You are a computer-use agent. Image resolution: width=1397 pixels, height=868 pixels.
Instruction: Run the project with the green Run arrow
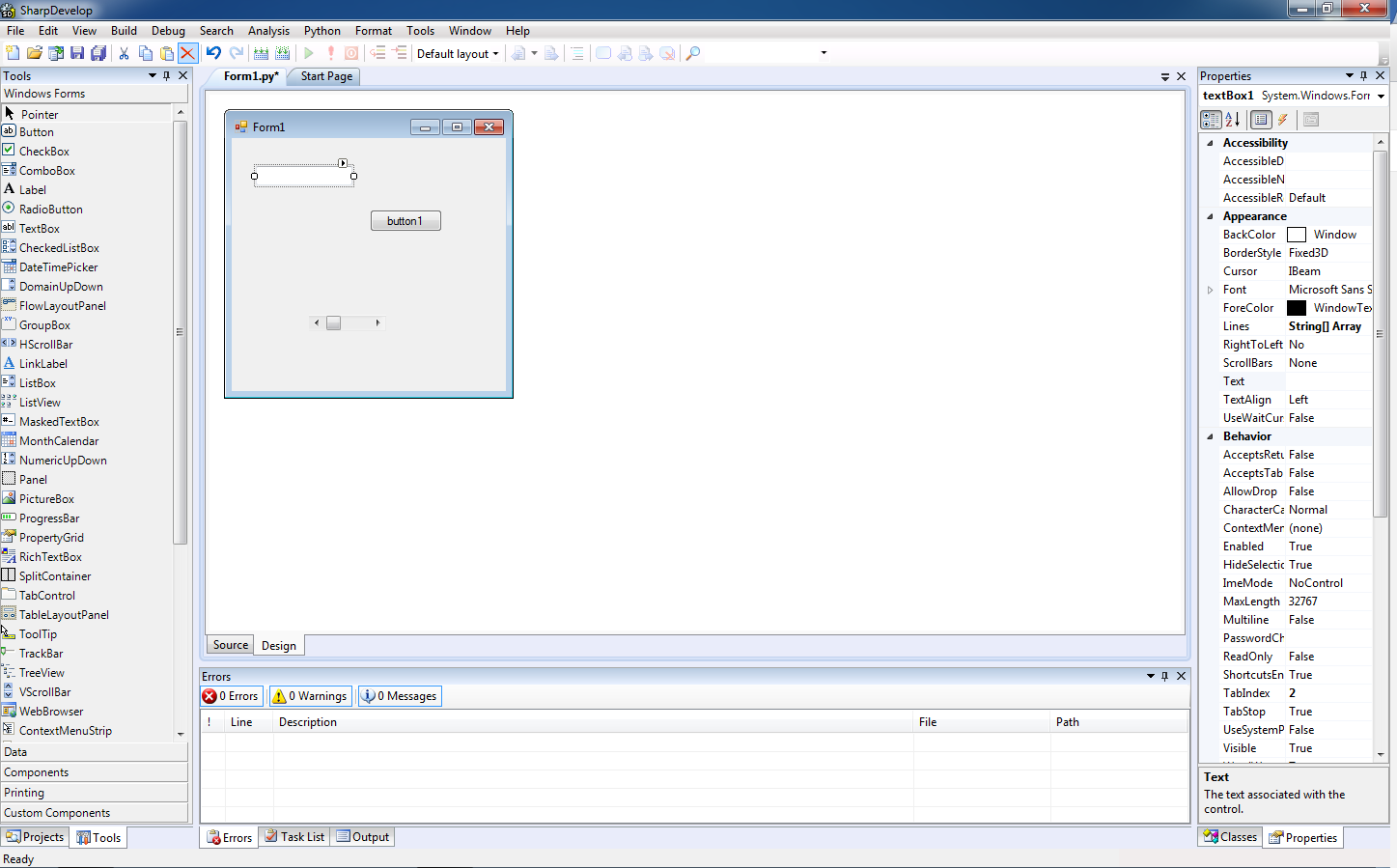[x=308, y=53]
